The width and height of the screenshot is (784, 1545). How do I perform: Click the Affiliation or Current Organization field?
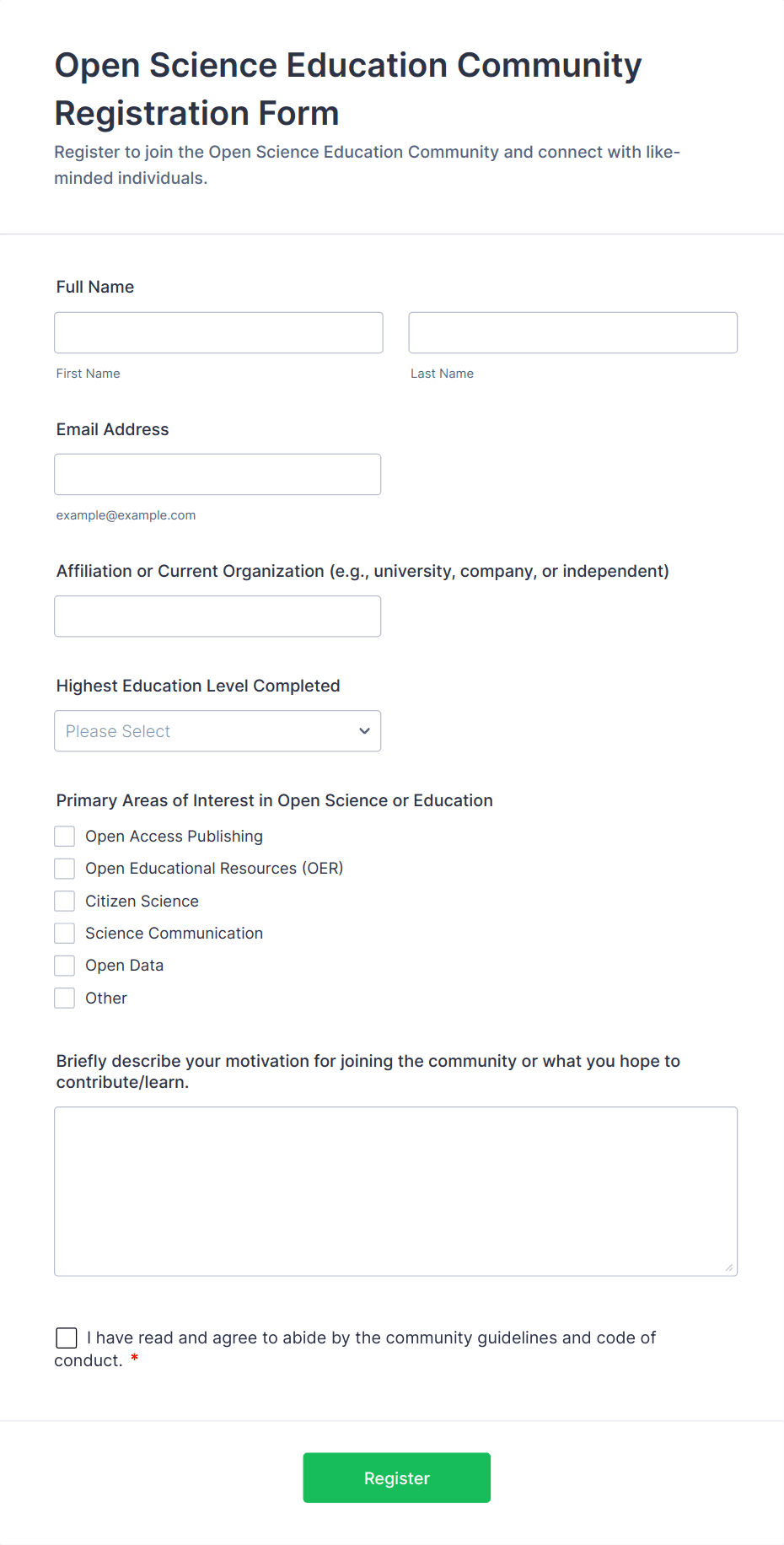217,616
